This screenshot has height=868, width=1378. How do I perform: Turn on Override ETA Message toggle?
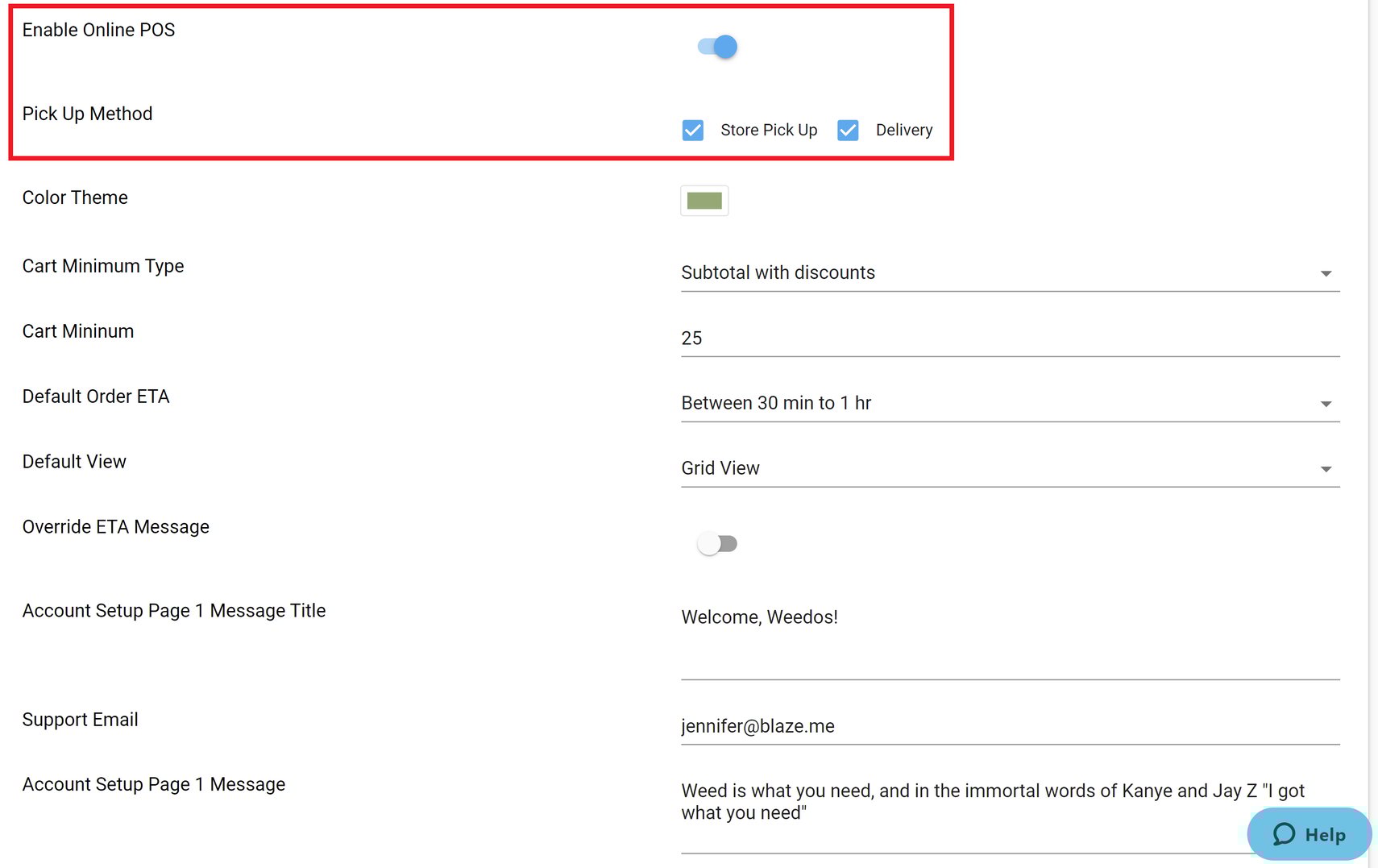[717, 544]
